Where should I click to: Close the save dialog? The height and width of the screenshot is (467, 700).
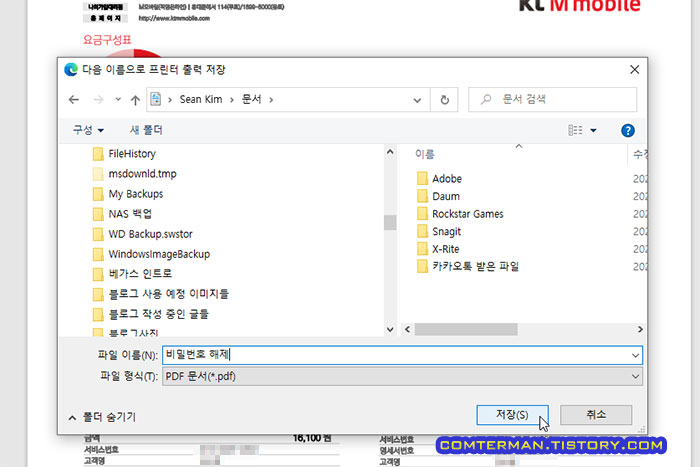click(x=634, y=70)
